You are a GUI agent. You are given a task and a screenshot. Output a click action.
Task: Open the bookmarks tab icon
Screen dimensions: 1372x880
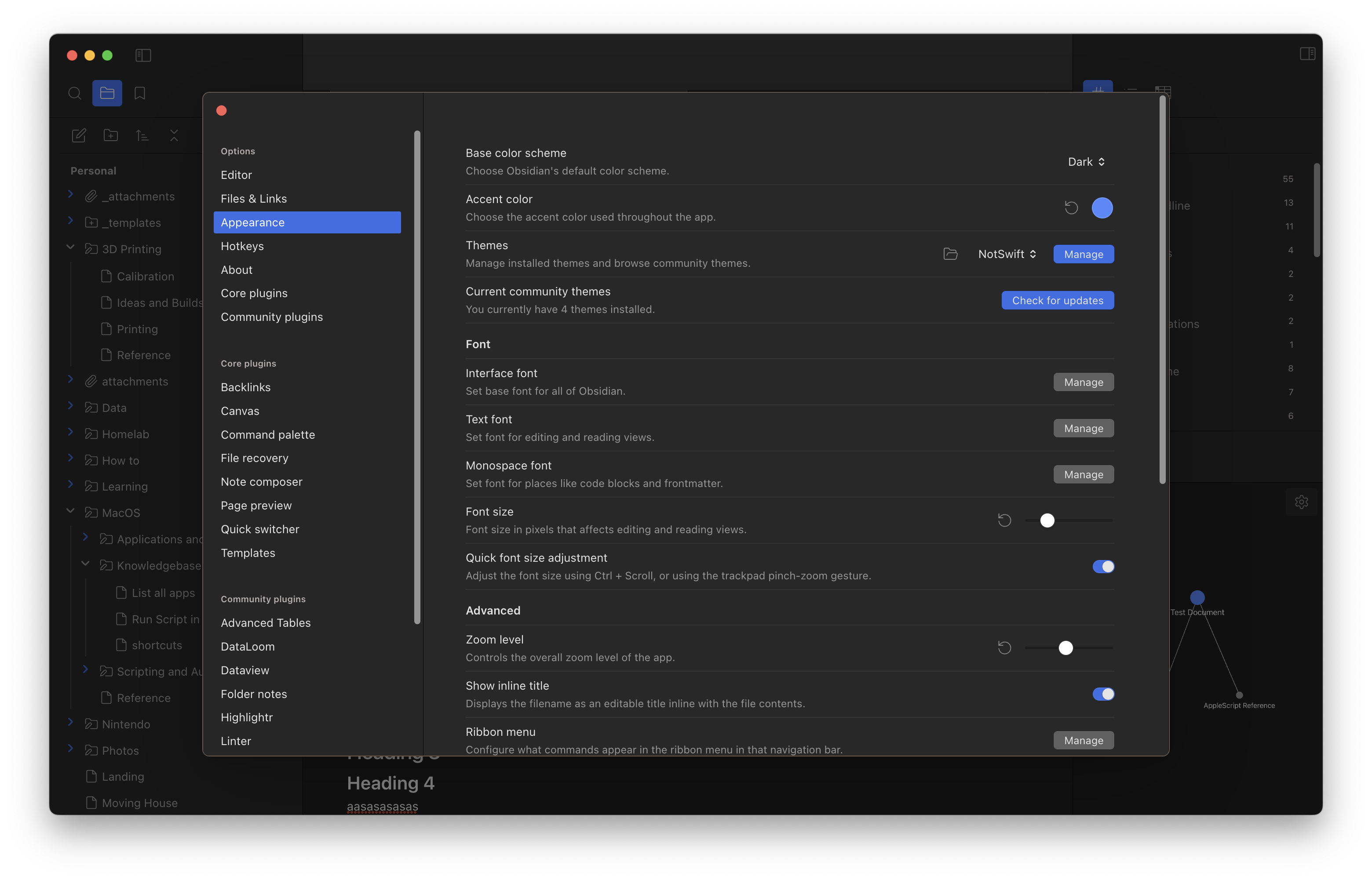[139, 93]
